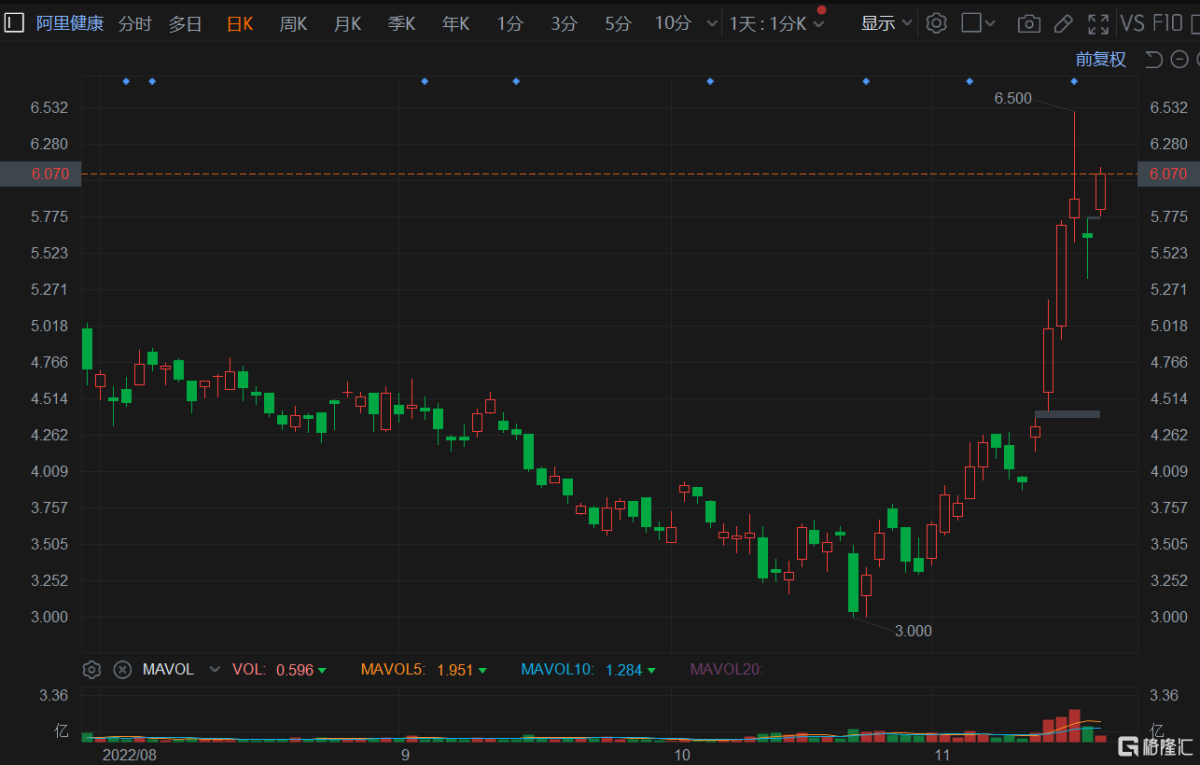Screen dimensions: 1200x765
Task: Switch to the 多日 chart tab
Action: coord(185,23)
